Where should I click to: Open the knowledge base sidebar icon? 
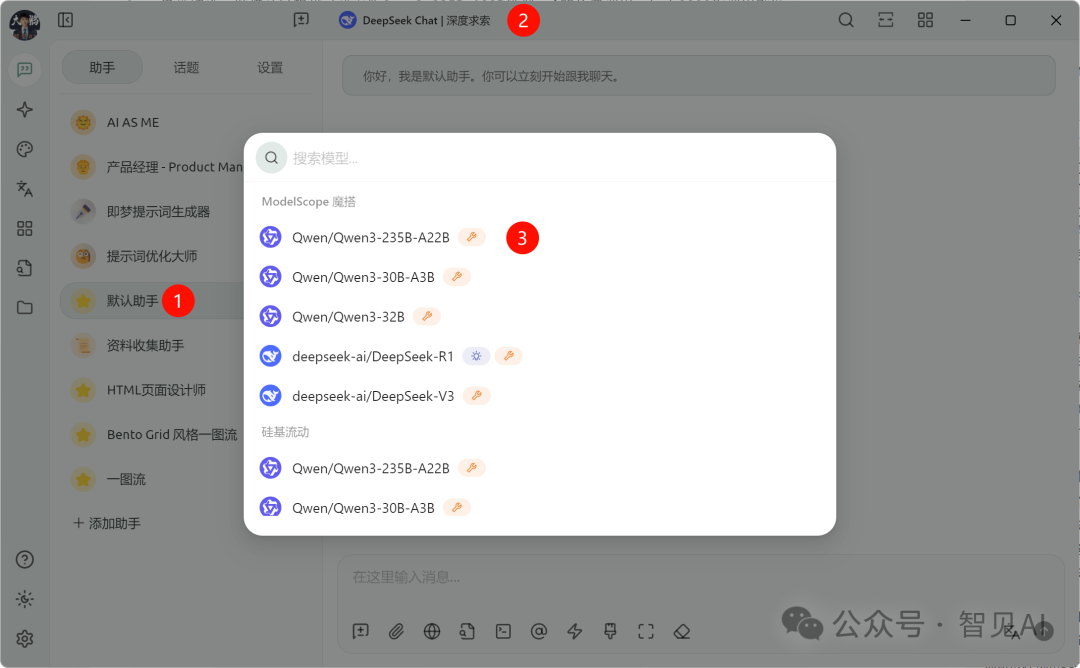(x=25, y=268)
